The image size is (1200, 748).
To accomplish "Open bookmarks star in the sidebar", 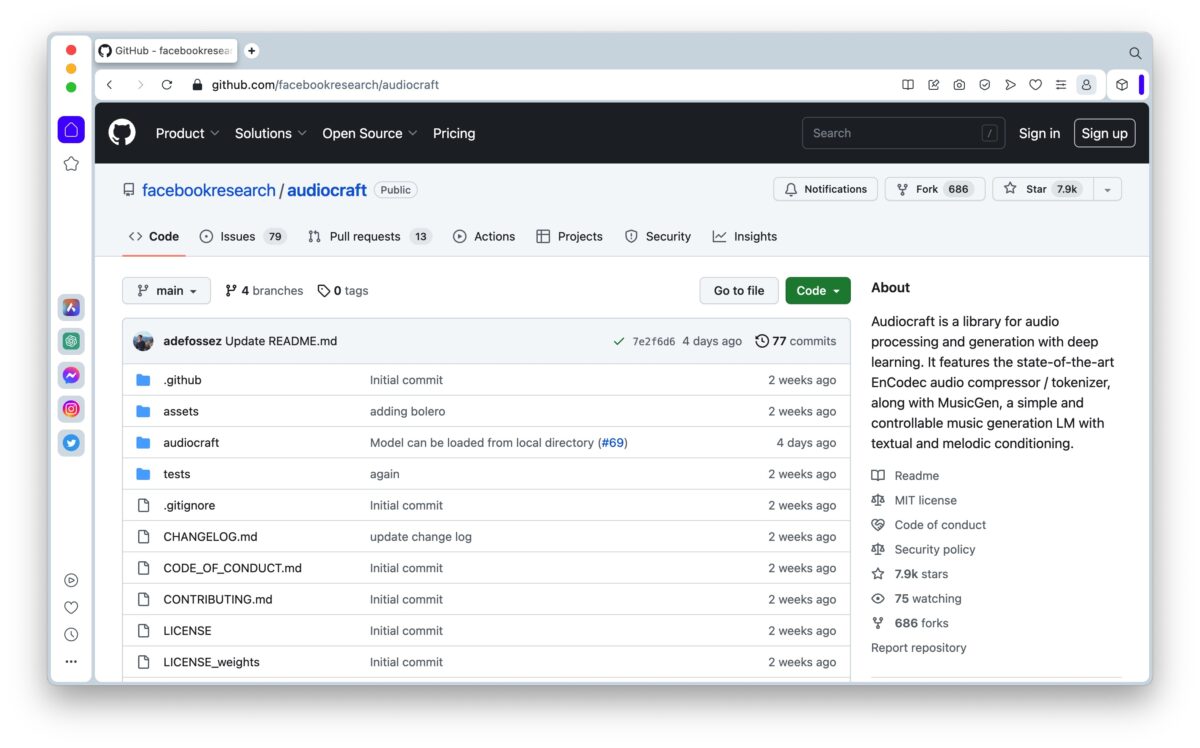I will (x=71, y=164).
